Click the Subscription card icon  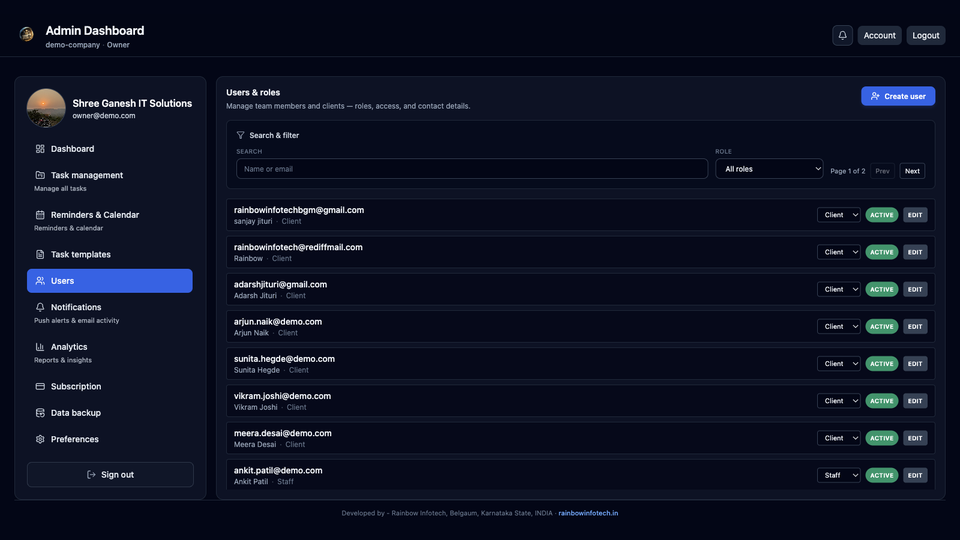pyautogui.click(x=40, y=386)
